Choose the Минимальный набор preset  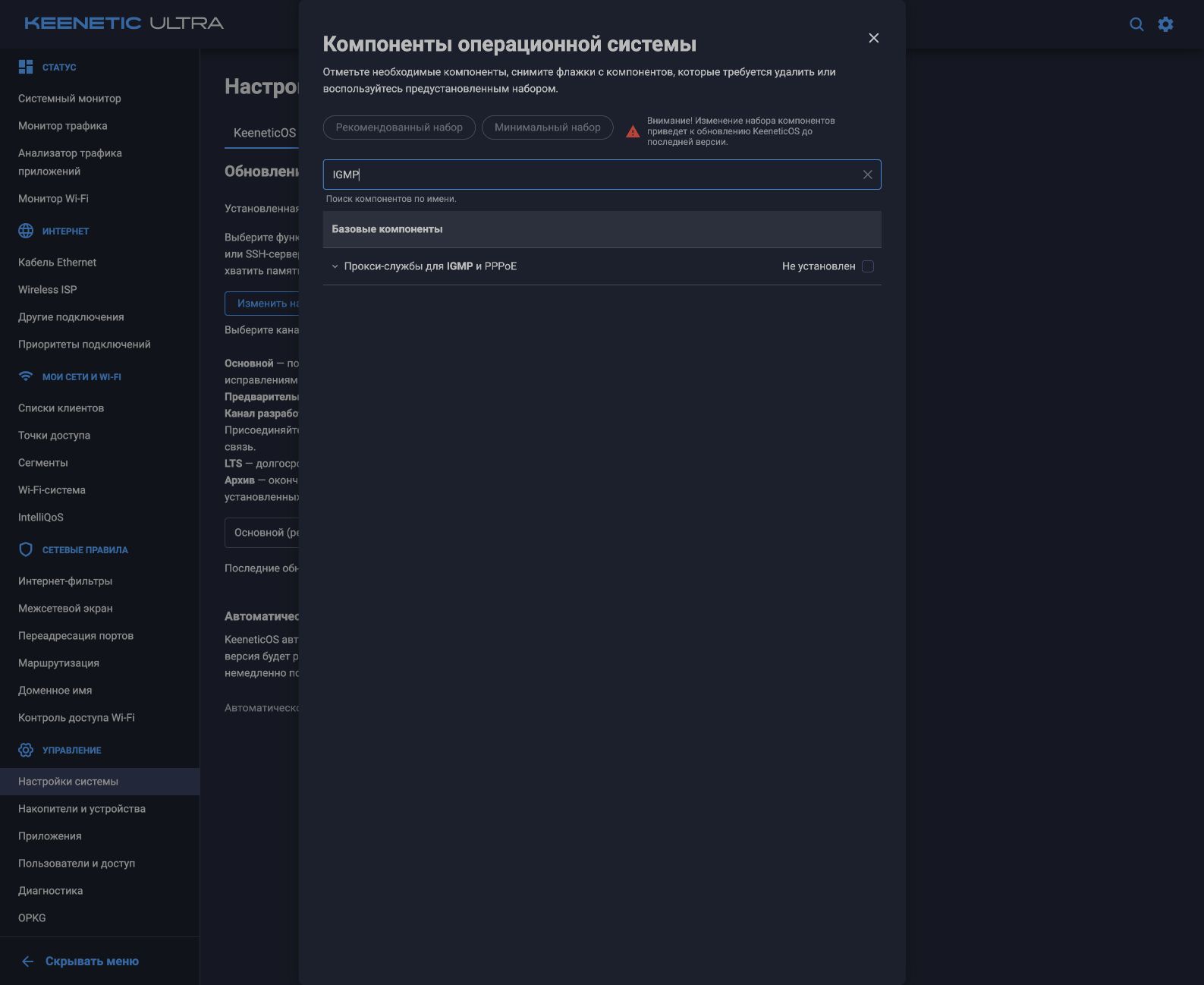click(548, 127)
